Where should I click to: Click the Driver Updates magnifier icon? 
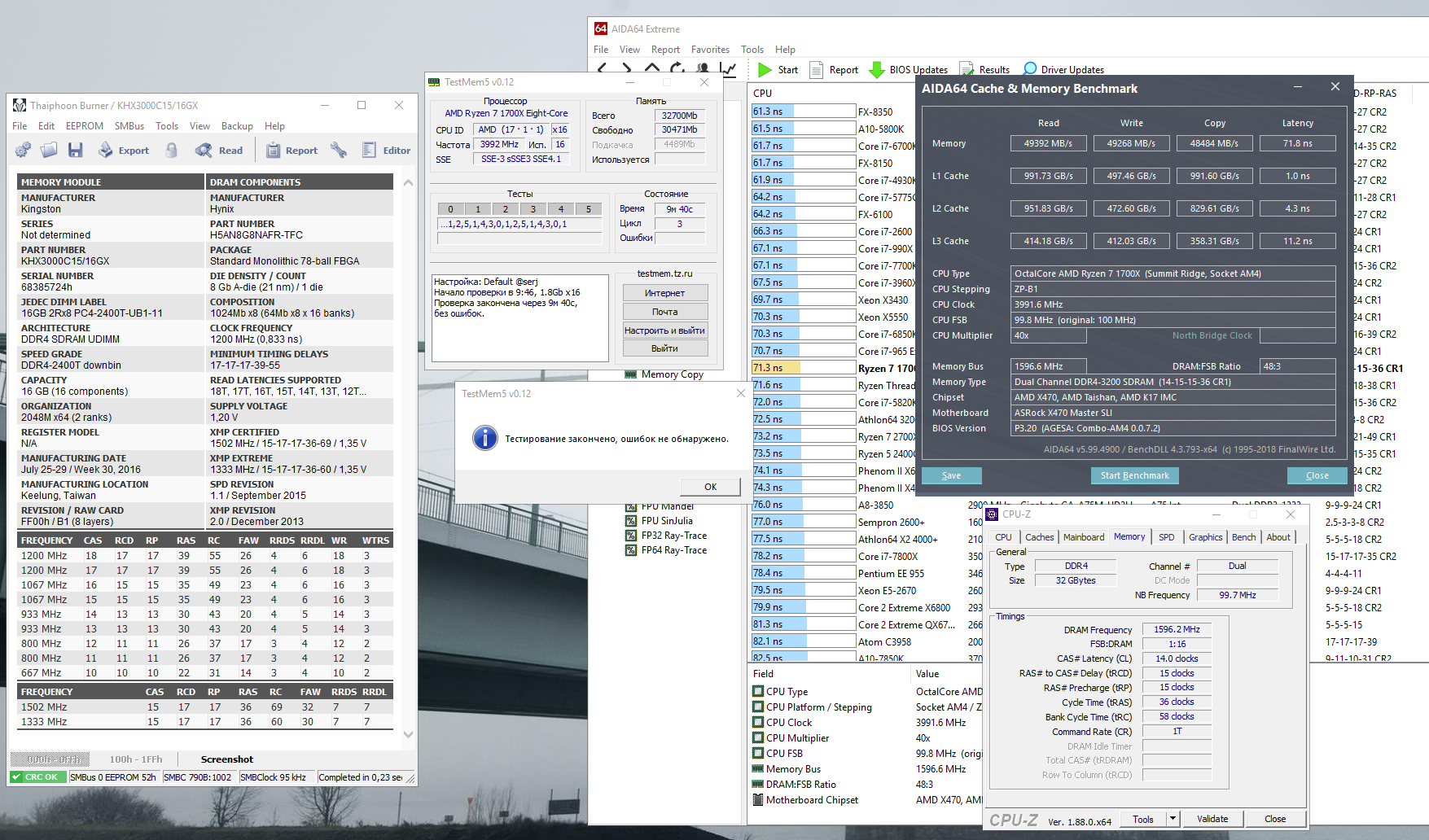(x=1030, y=70)
